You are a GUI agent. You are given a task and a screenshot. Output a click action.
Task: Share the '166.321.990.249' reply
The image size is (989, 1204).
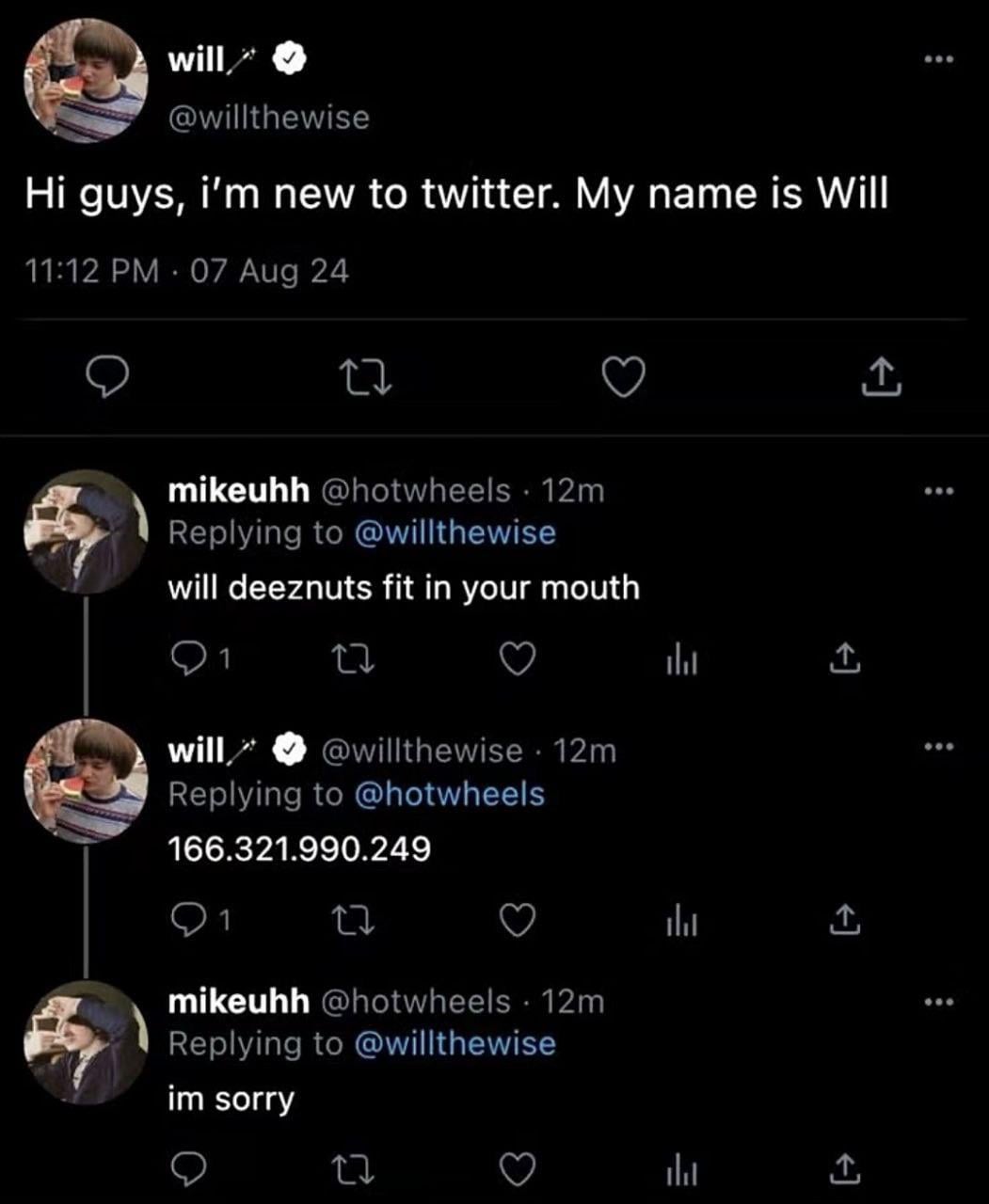tap(845, 919)
